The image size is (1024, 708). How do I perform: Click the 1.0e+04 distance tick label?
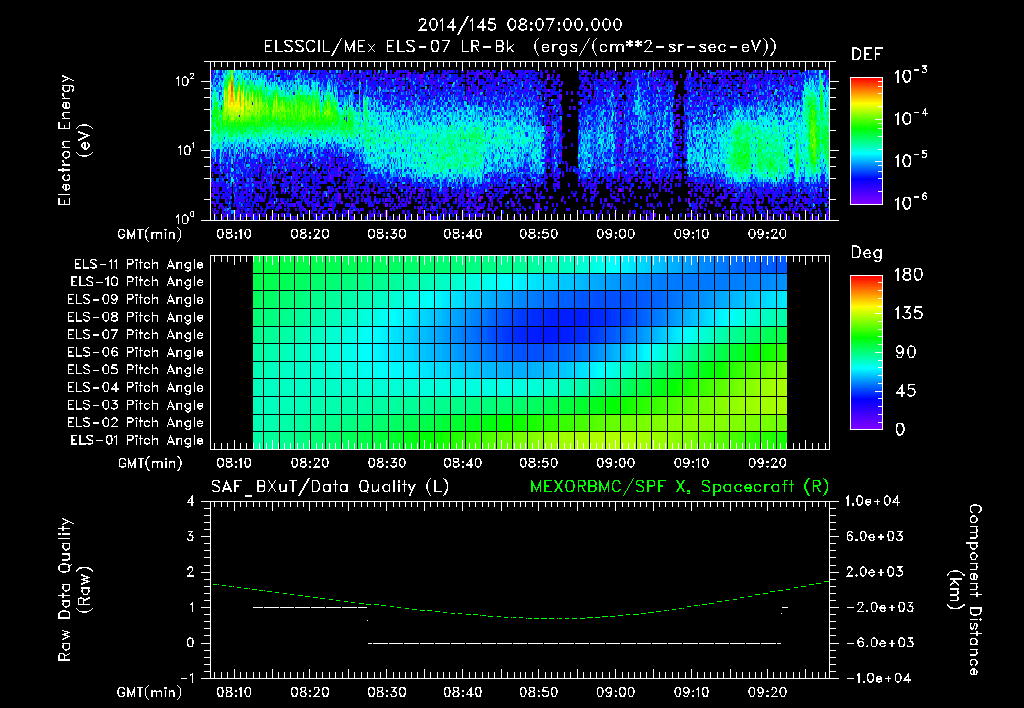[x=872, y=501]
